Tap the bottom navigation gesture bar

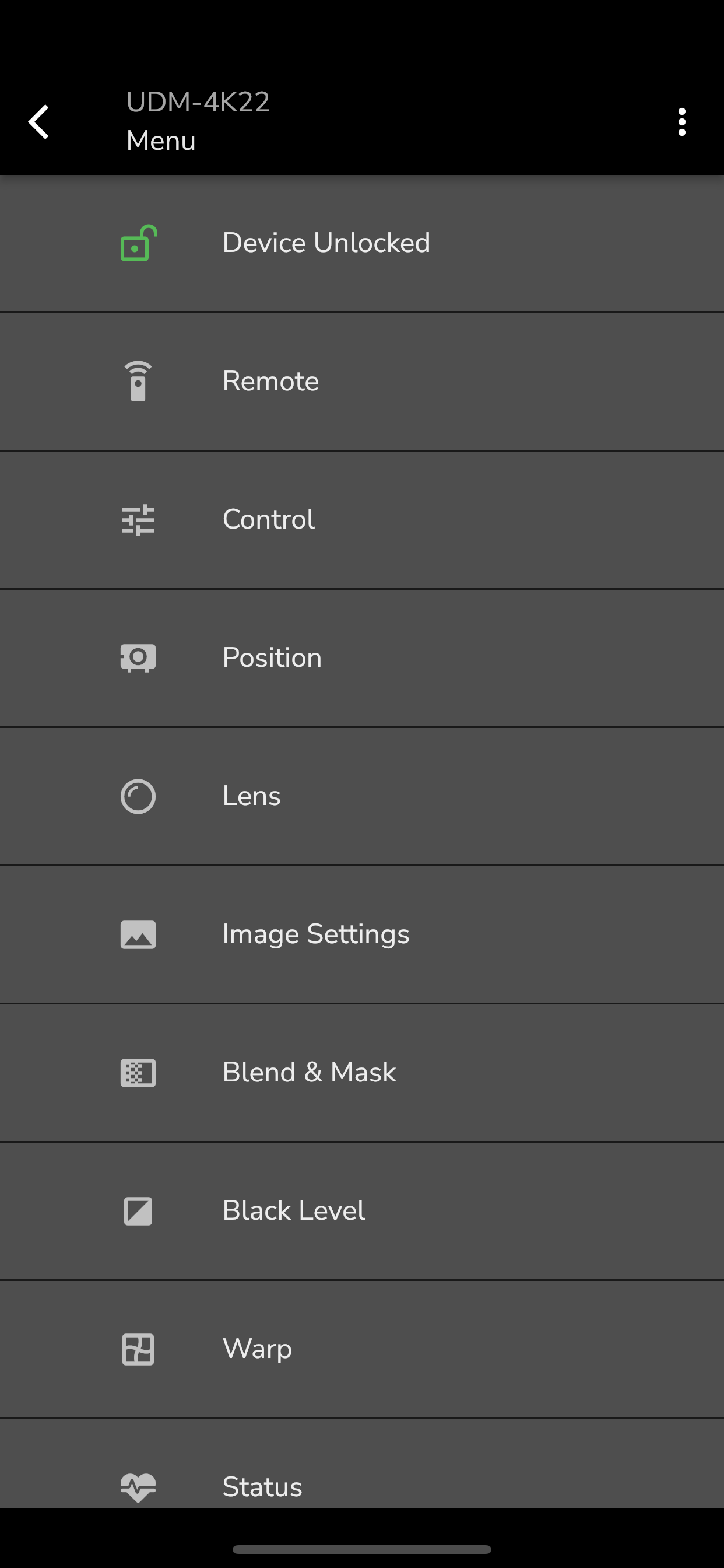coord(362,1549)
